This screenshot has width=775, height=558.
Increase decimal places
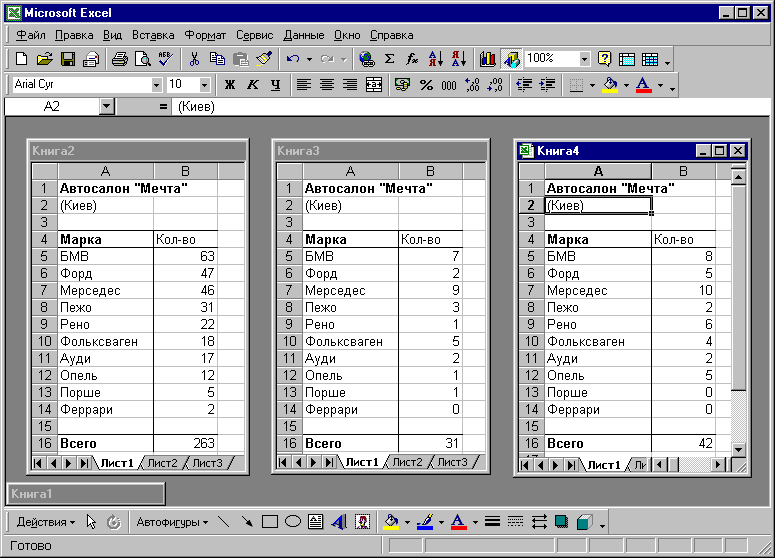[x=472, y=85]
